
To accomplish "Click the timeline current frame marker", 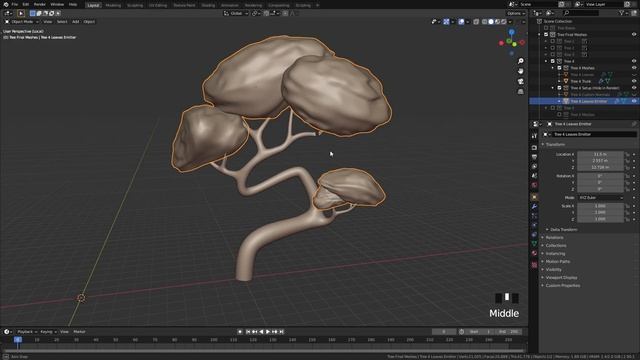I will [x=18, y=340].
